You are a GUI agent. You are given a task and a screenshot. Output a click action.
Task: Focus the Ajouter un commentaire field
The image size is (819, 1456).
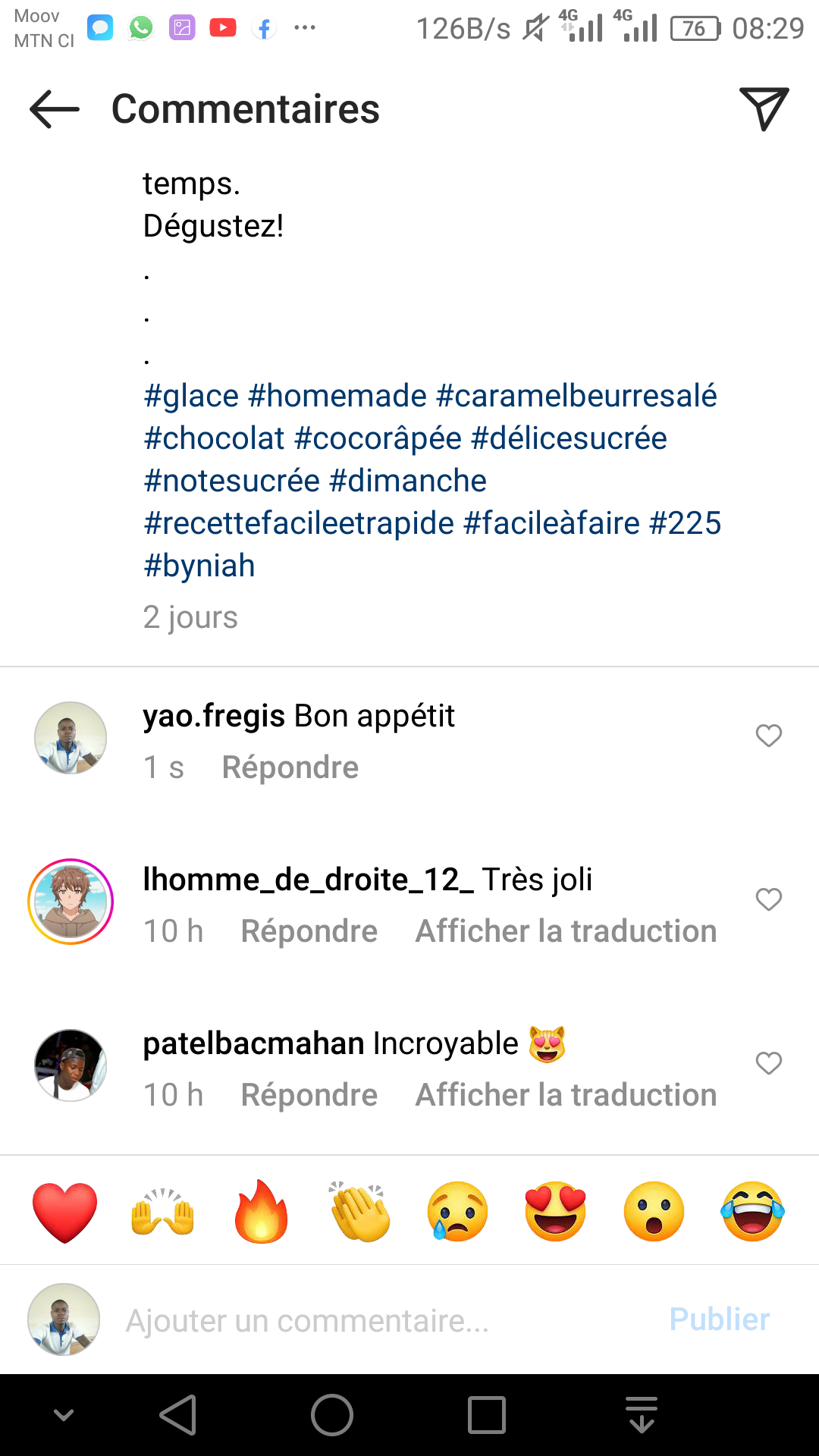tap(379, 1320)
